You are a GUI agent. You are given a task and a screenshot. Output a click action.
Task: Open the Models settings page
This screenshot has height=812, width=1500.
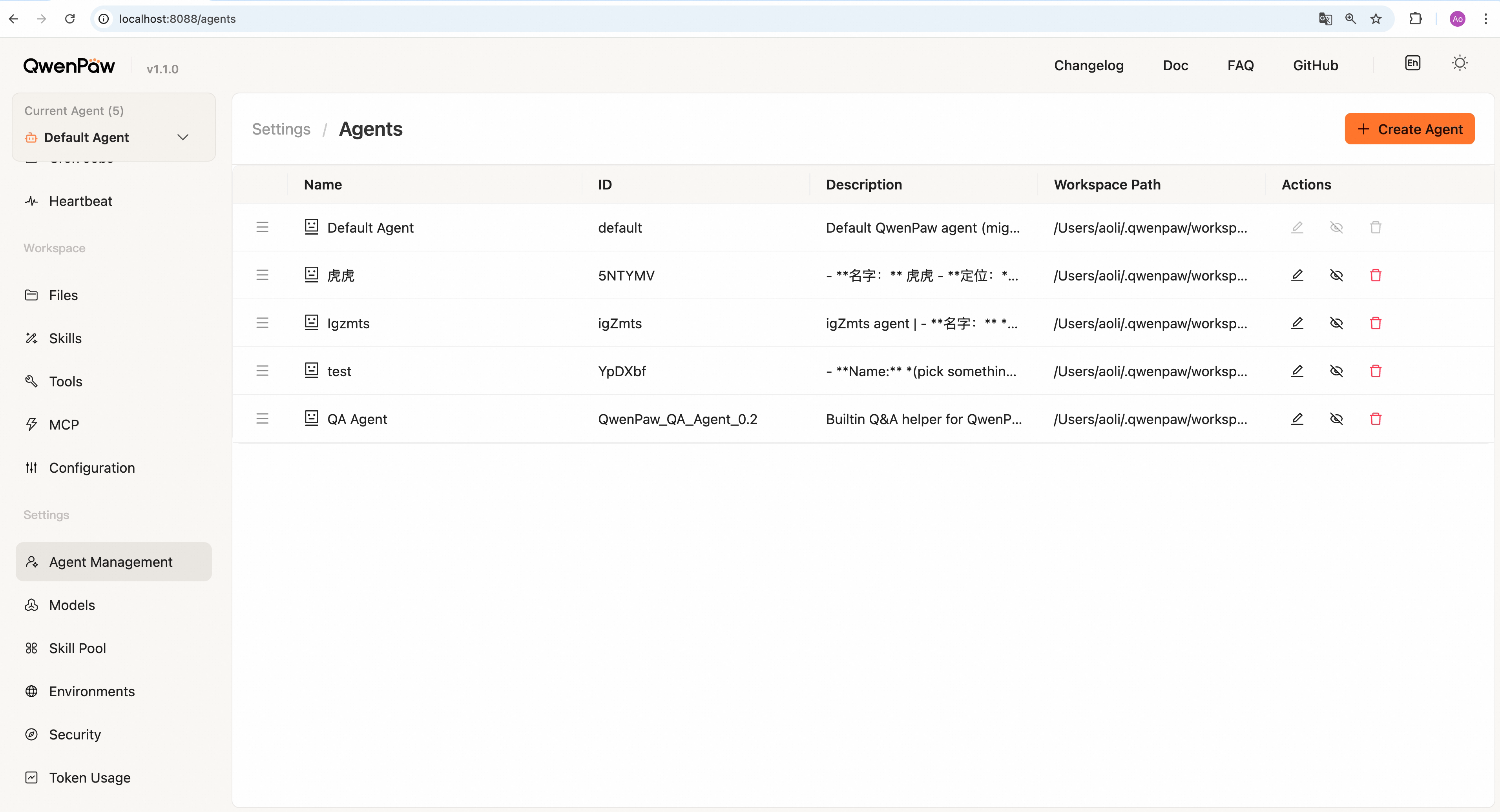click(x=71, y=605)
